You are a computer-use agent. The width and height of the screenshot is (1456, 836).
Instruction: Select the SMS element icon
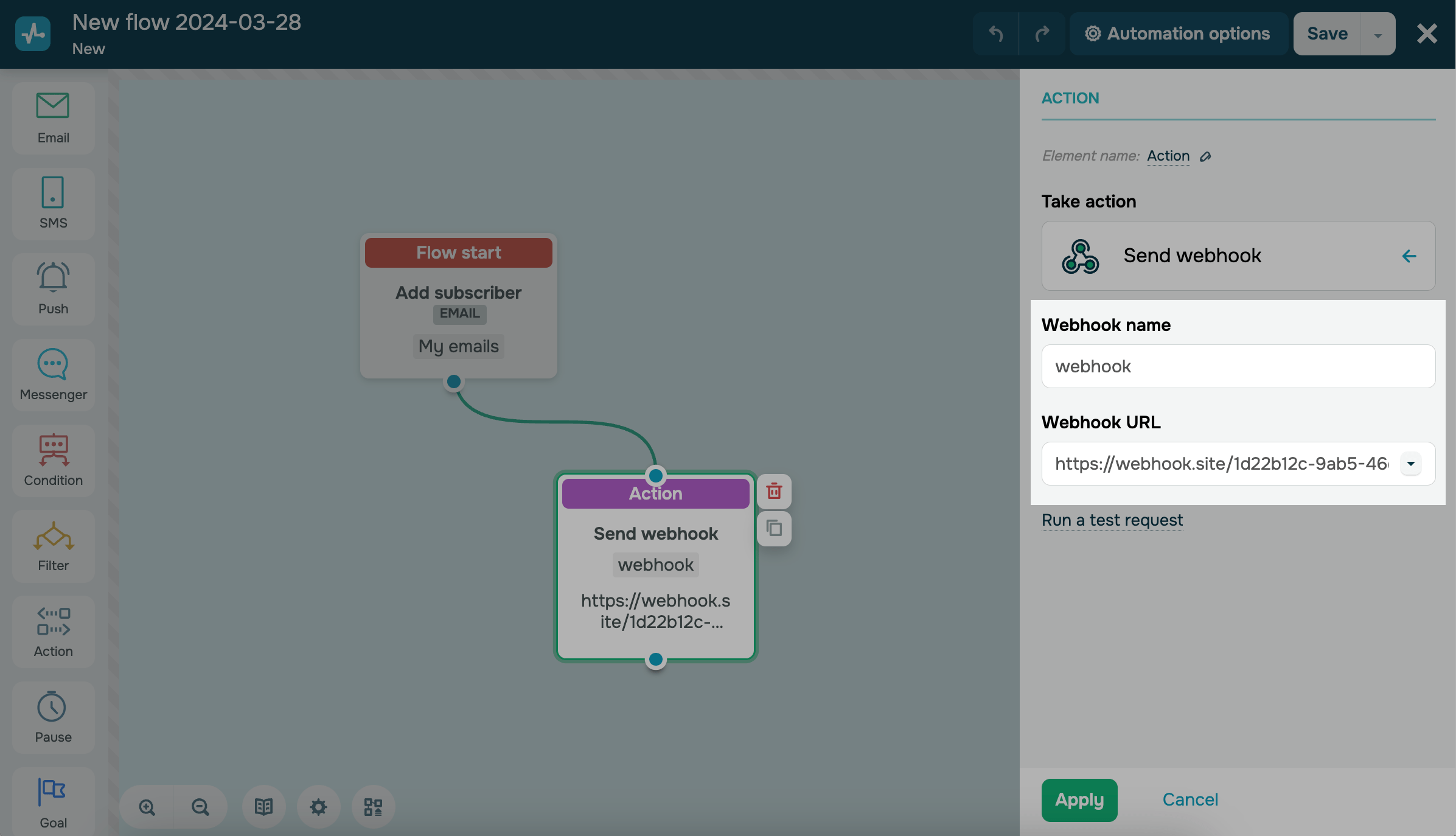53,203
